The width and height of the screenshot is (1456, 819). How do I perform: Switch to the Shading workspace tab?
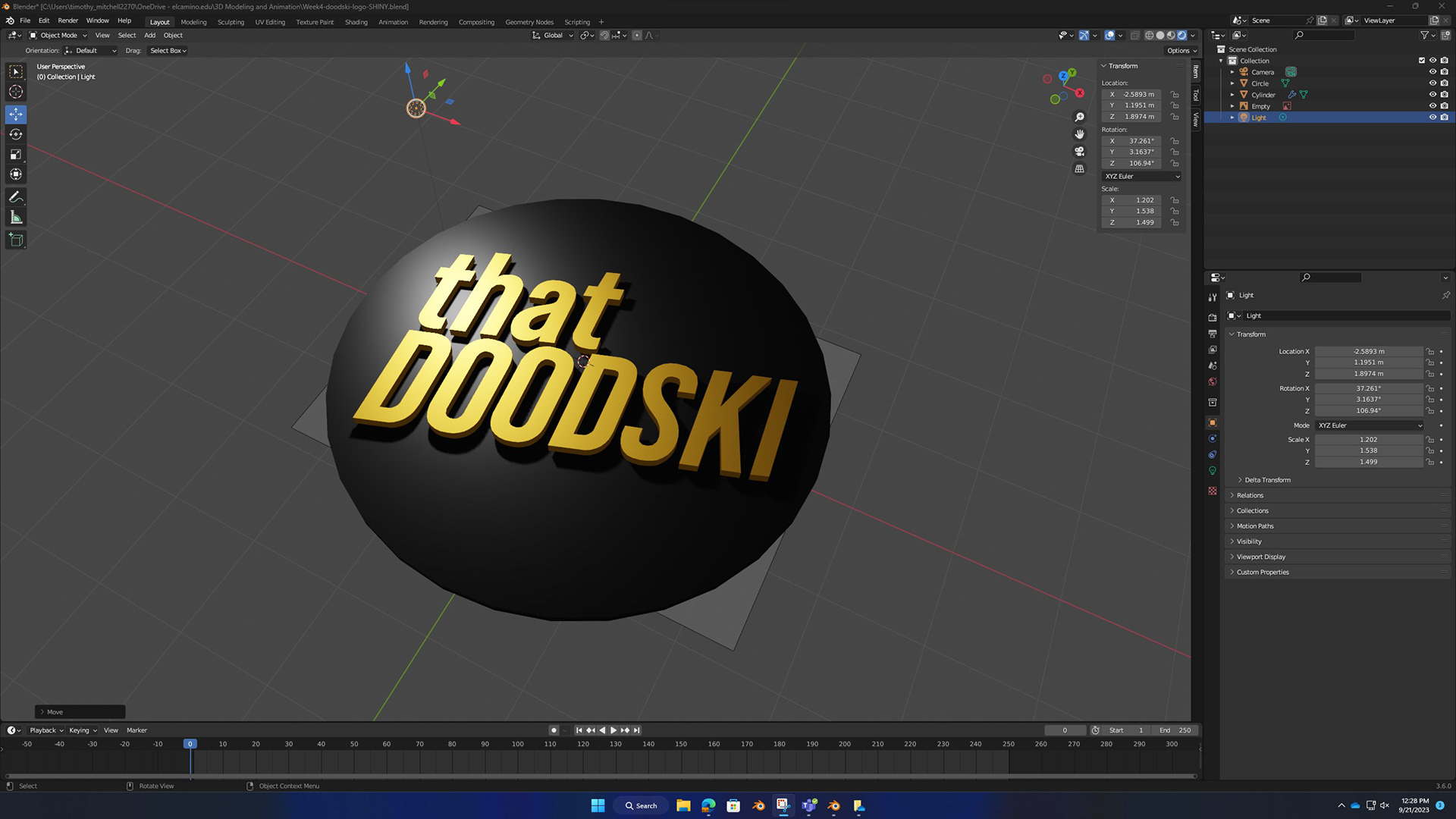tap(356, 22)
